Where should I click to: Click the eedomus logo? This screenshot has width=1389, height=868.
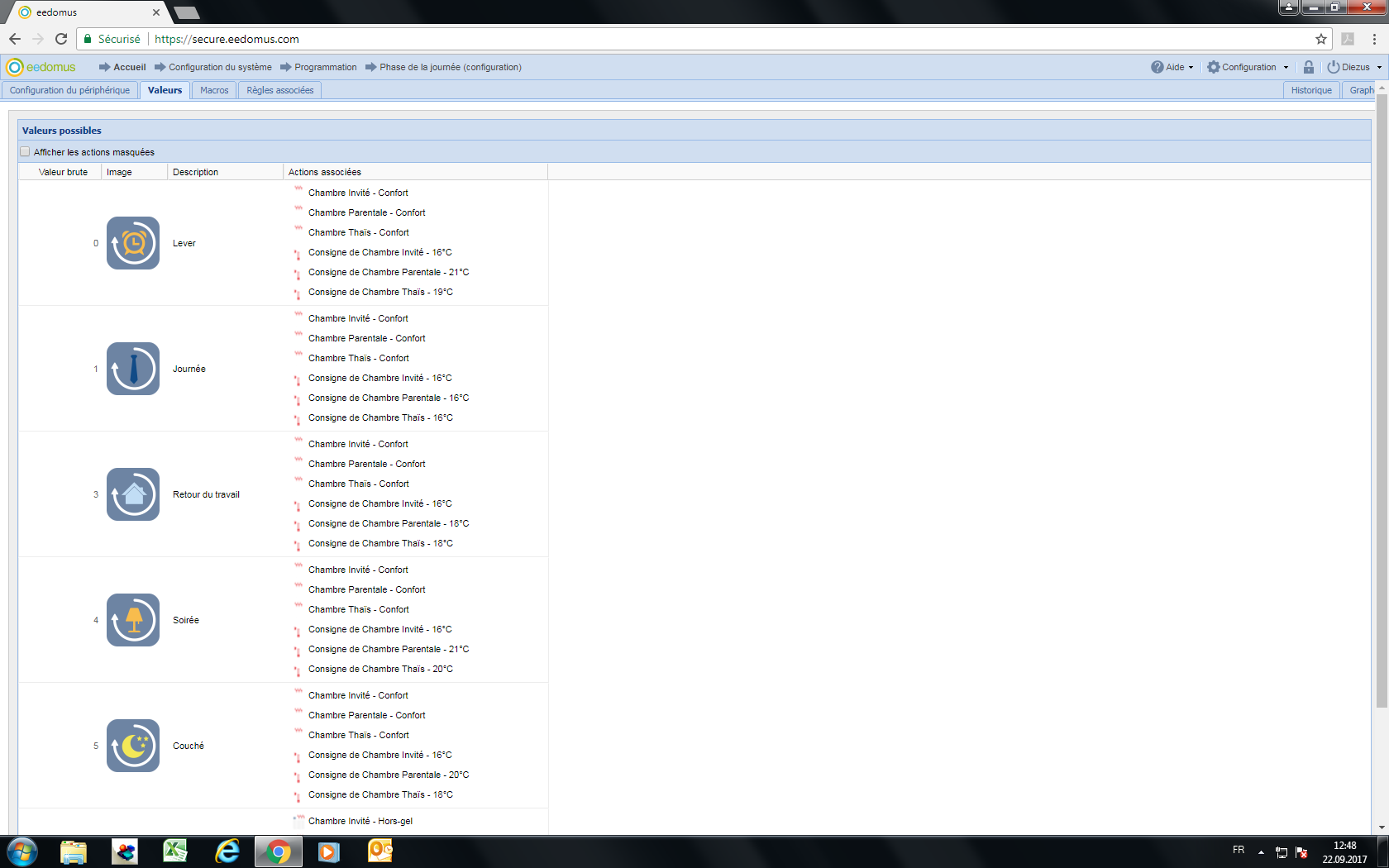41,67
